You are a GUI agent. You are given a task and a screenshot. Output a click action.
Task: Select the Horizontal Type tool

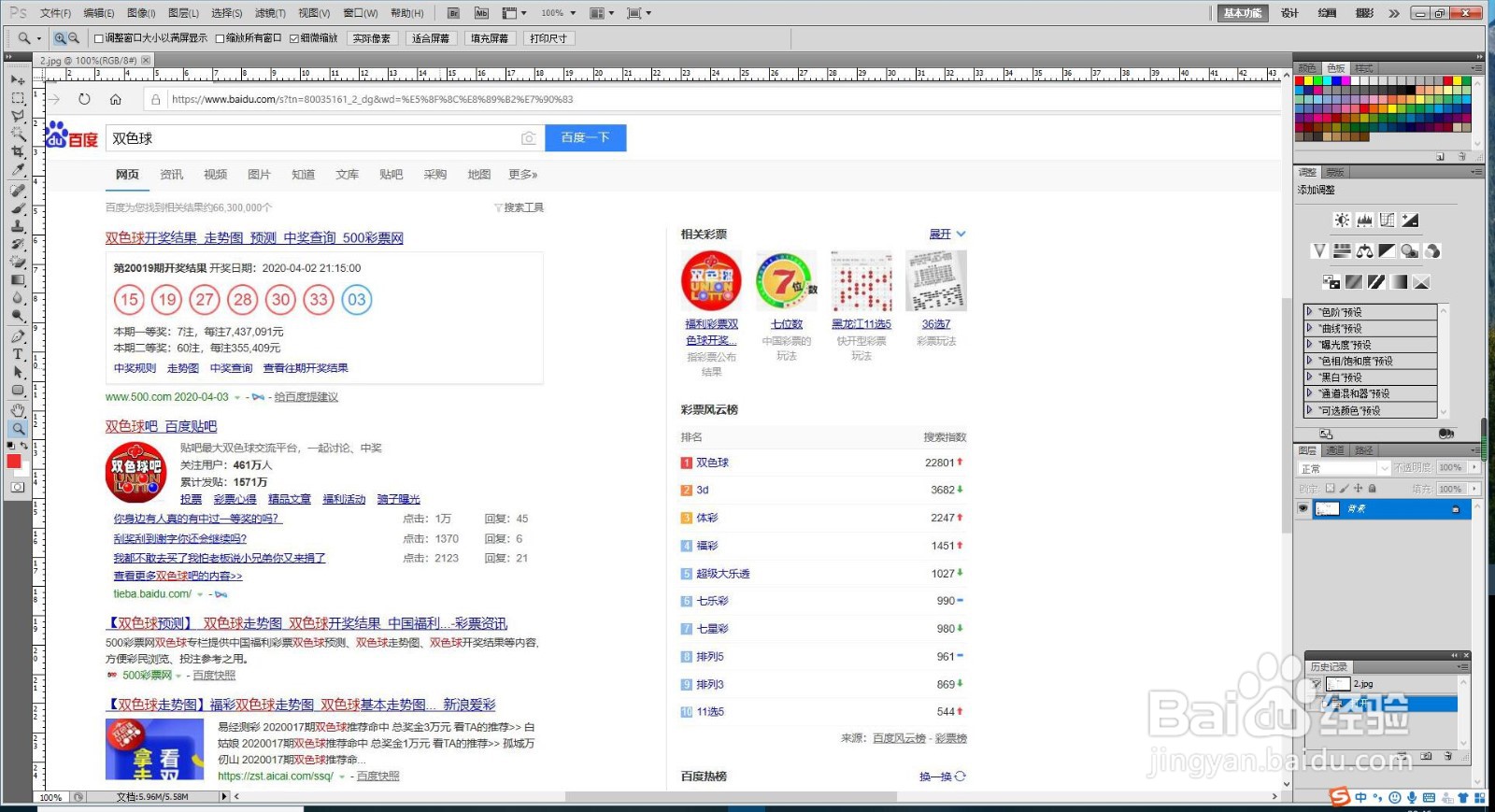[x=17, y=354]
